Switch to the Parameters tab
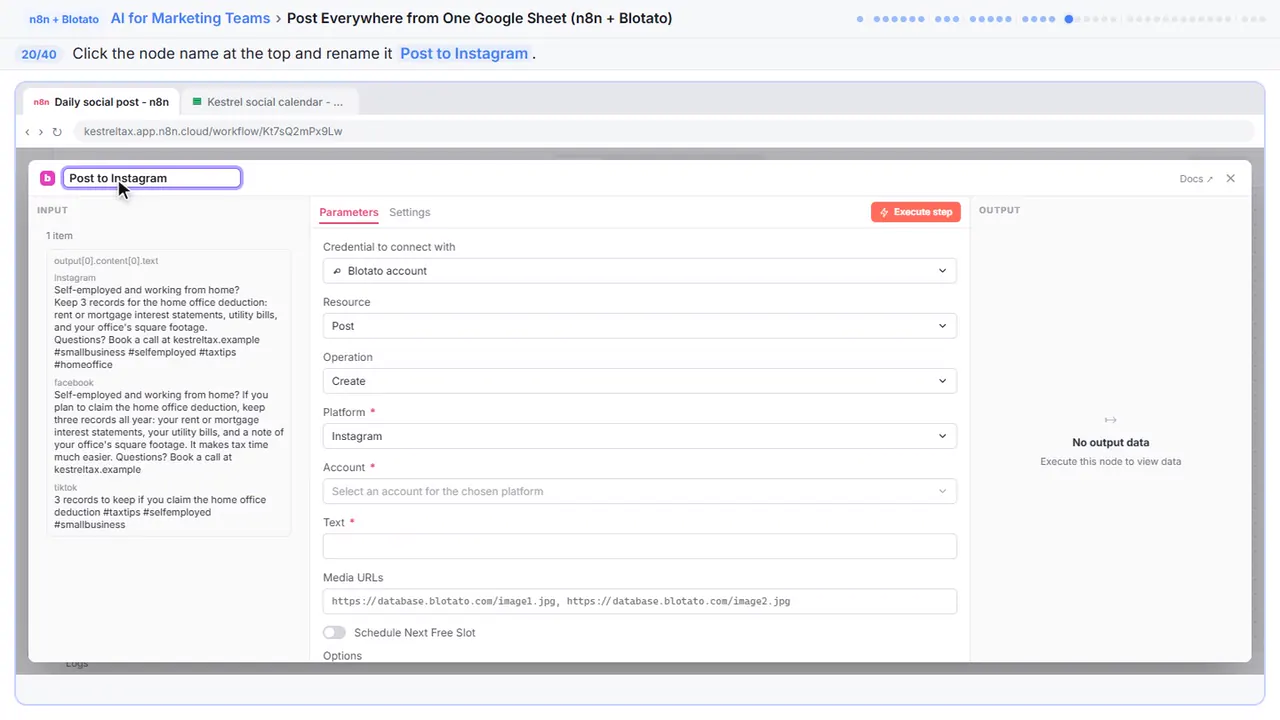 tap(349, 212)
